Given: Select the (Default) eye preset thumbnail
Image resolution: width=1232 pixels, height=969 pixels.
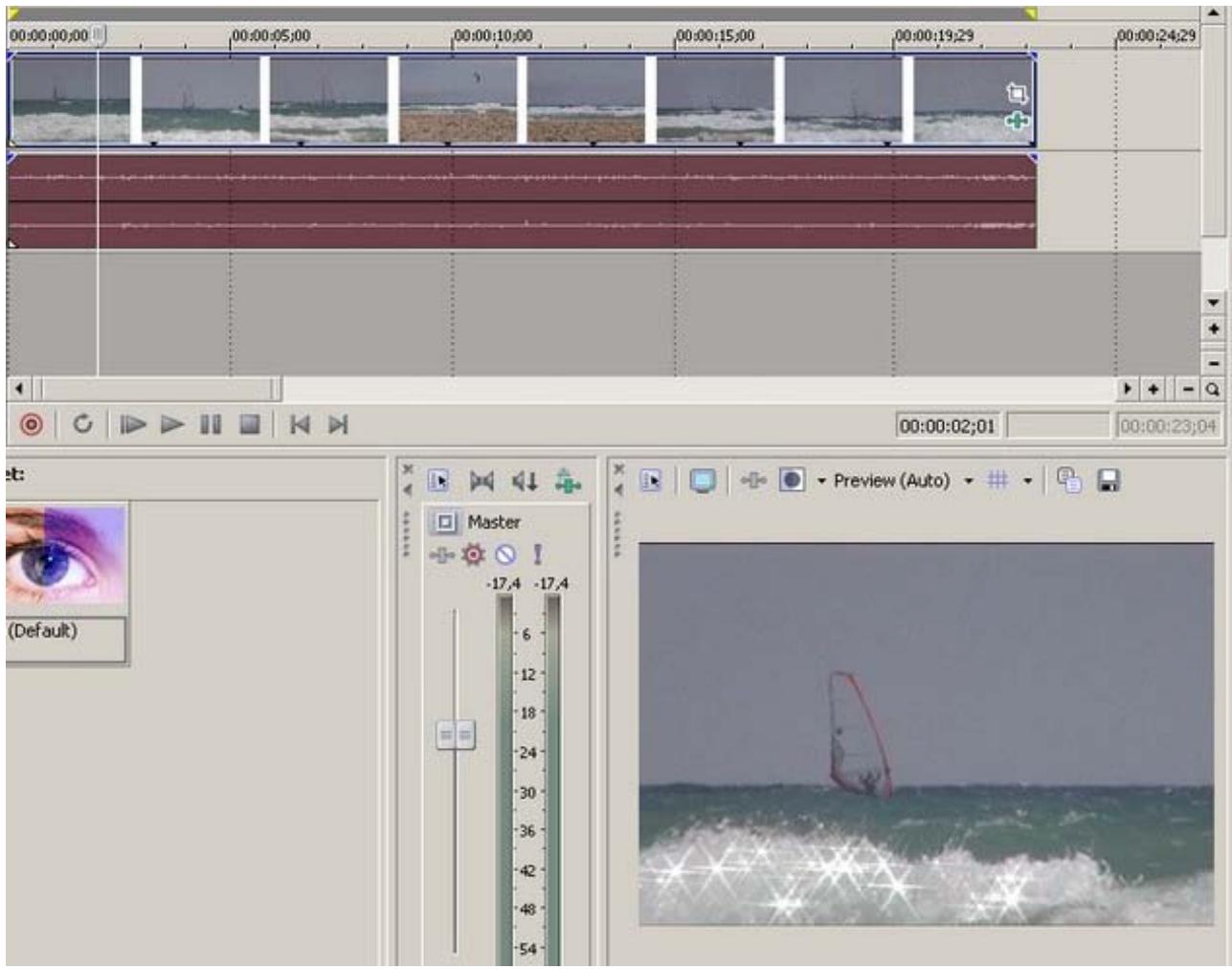Looking at the screenshot, I should [65, 555].
